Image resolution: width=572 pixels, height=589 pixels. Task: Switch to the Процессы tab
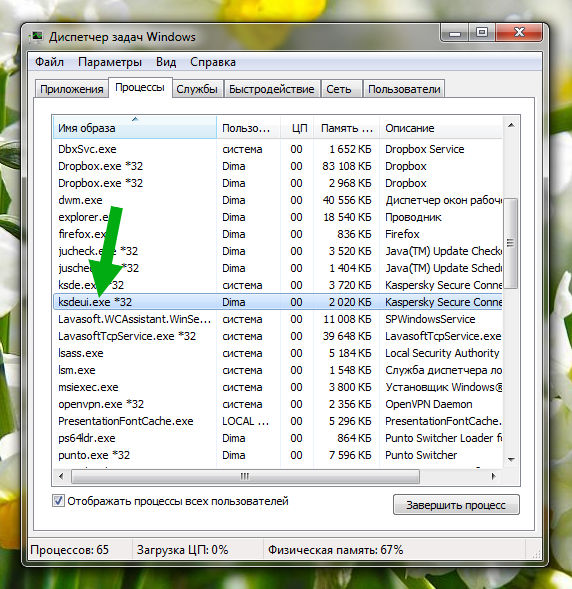click(x=140, y=88)
